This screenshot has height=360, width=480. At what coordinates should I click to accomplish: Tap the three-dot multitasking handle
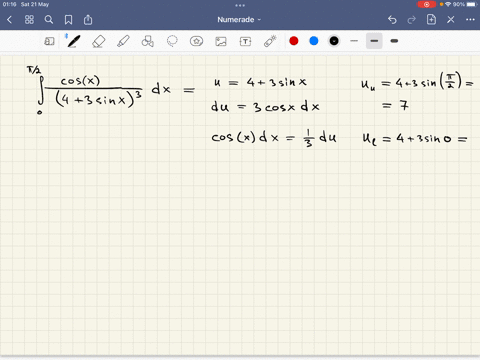[x=240, y=5]
